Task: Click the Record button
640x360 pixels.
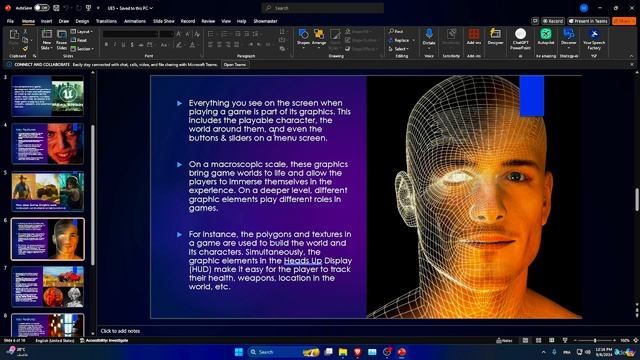Action: pos(553,21)
